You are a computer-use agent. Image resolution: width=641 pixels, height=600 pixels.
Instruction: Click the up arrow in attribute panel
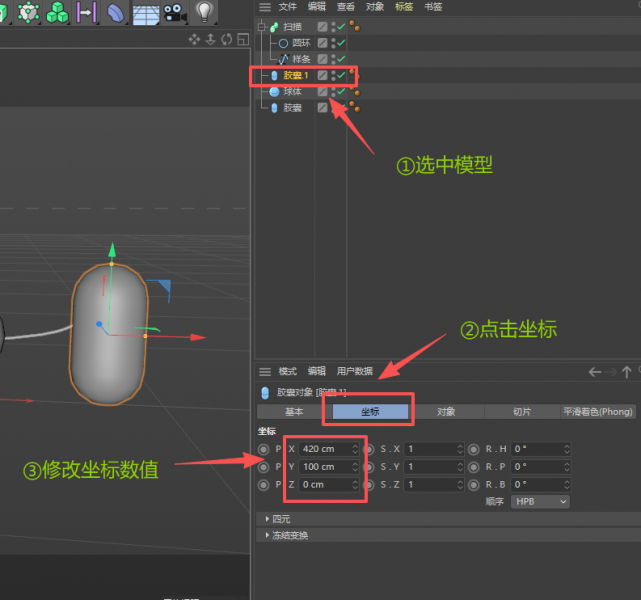click(627, 371)
